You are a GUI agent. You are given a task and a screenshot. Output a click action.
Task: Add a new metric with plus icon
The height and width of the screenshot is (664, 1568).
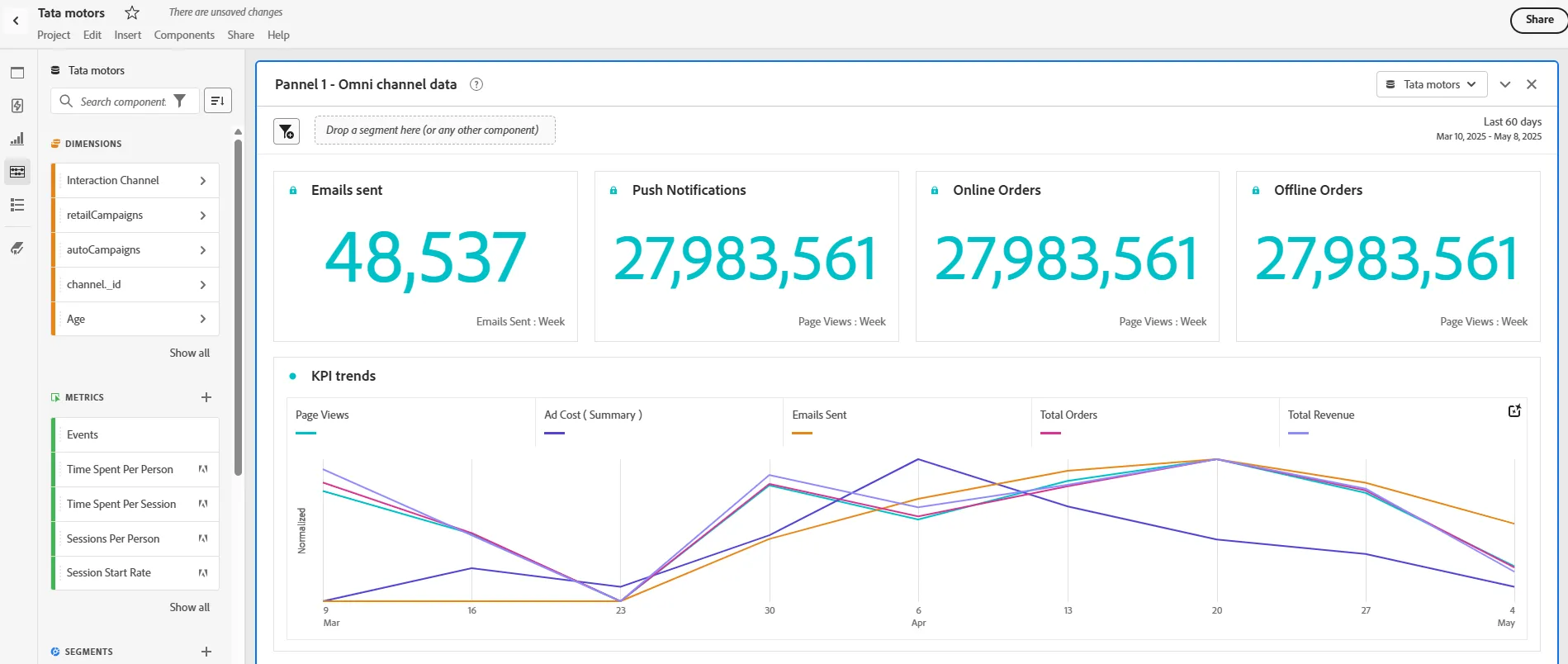point(206,397)
